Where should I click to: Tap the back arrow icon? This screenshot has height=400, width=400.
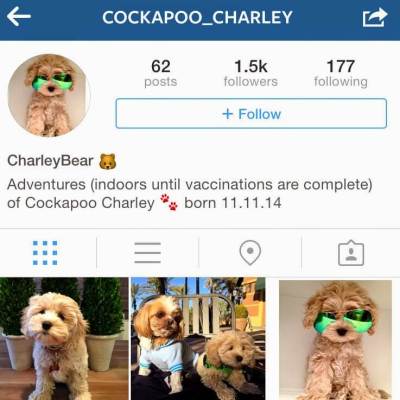click(19, 17)
